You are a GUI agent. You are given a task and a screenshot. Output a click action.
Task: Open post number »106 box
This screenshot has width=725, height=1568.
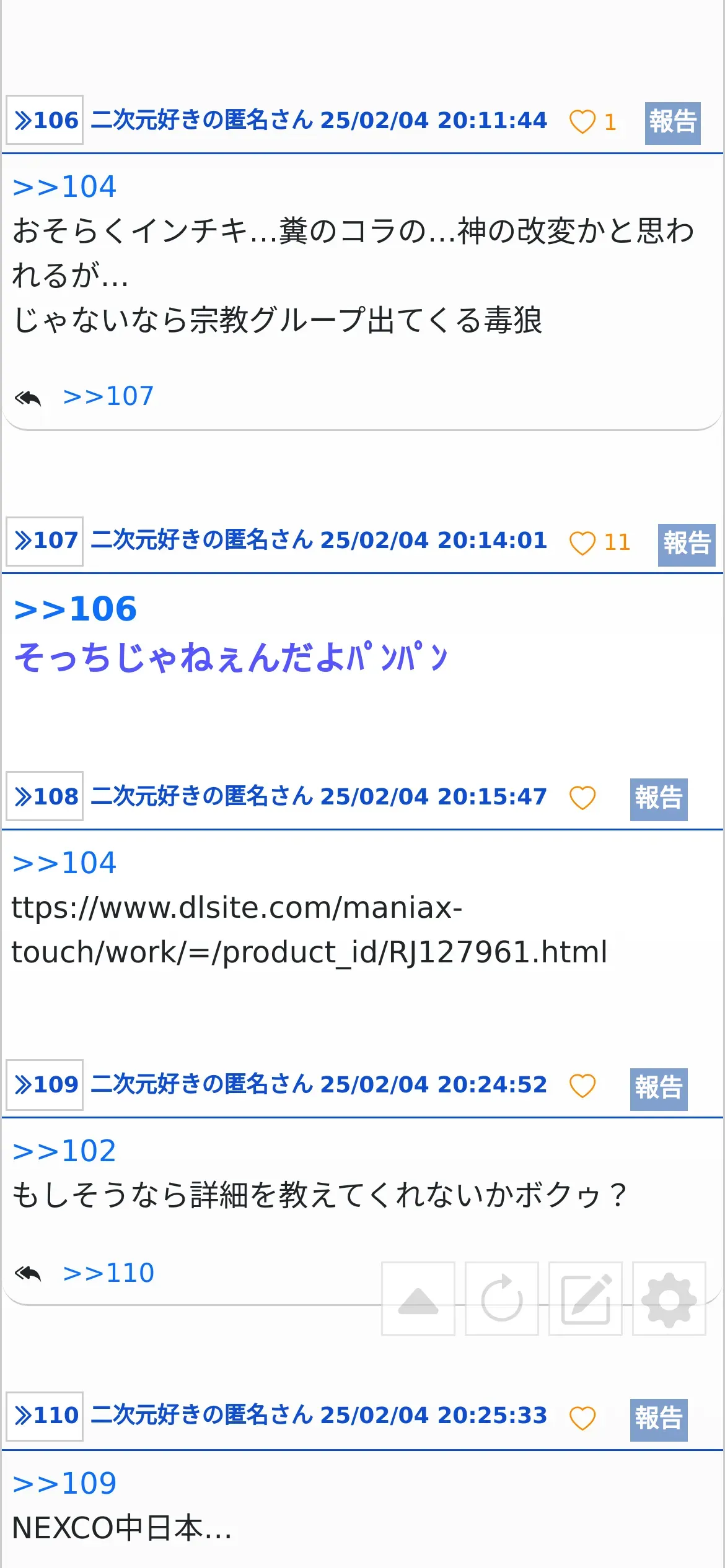[x=45, y=120]
